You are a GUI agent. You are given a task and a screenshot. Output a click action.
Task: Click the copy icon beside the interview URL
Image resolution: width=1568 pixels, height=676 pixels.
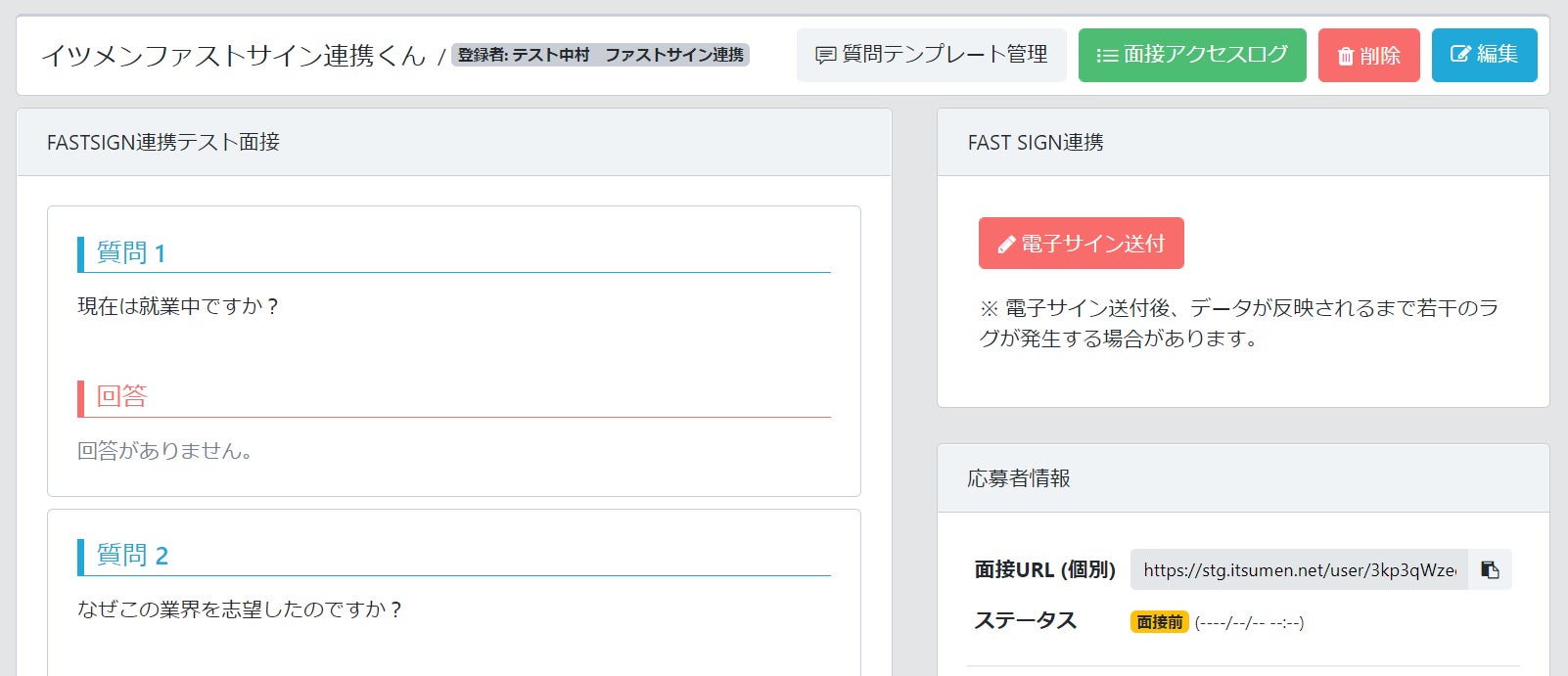[x=1490, y=569]
